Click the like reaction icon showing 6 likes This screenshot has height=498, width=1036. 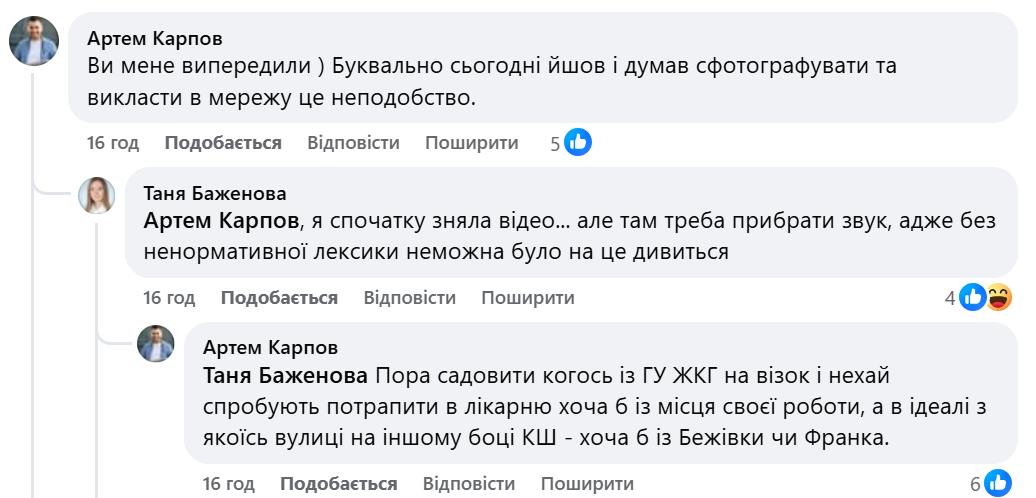point(998,484)
